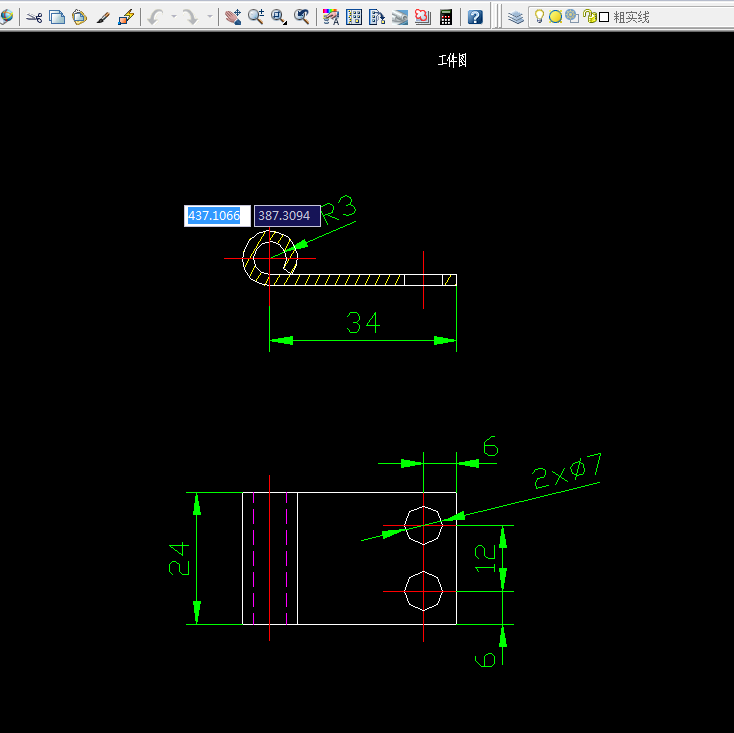Toggle the layer lock padlock icon
Screen dimensions: 734x733
(590, 17)
